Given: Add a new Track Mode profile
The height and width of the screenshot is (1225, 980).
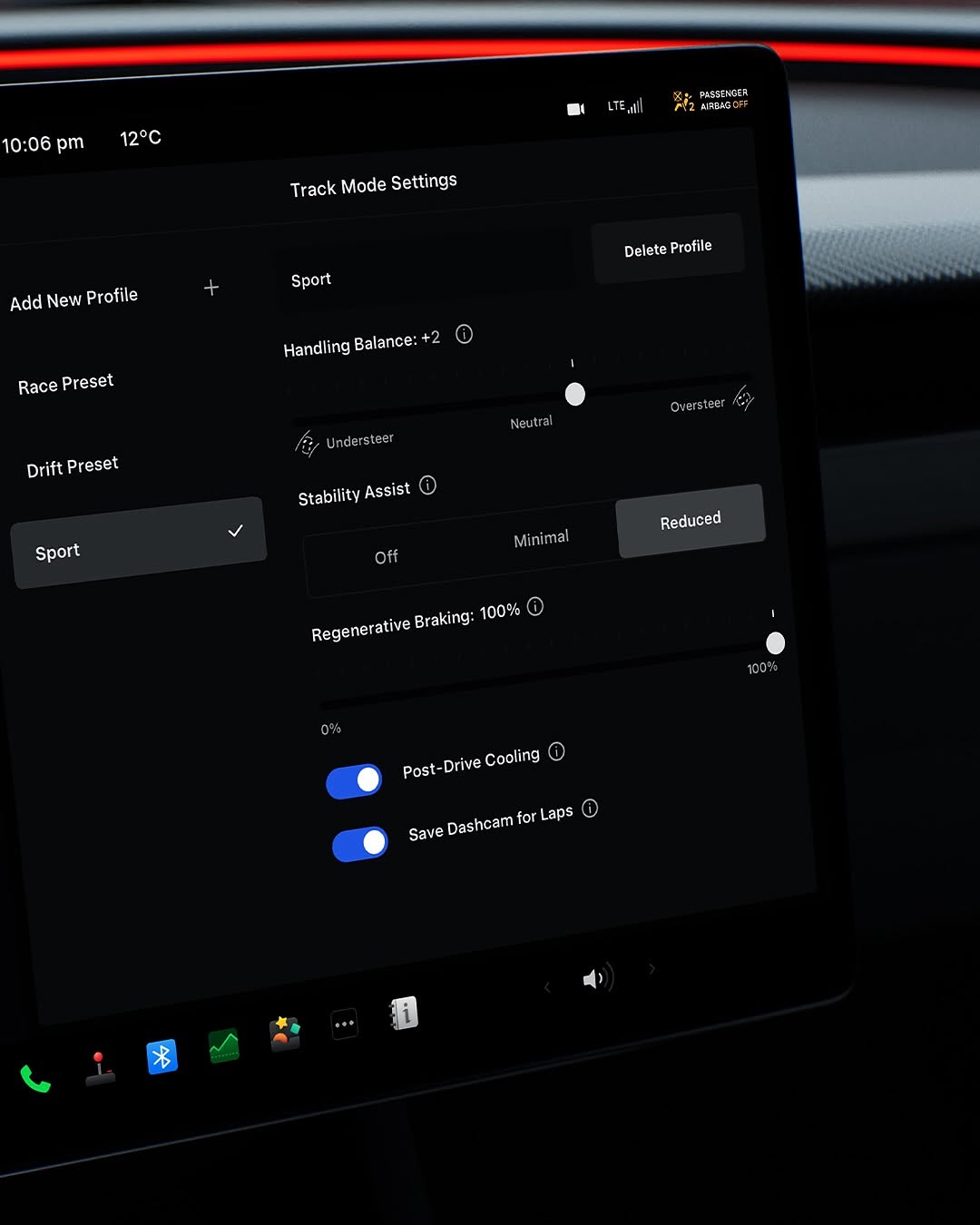Looking at the screenshot, I should click(x=211, y=288).
